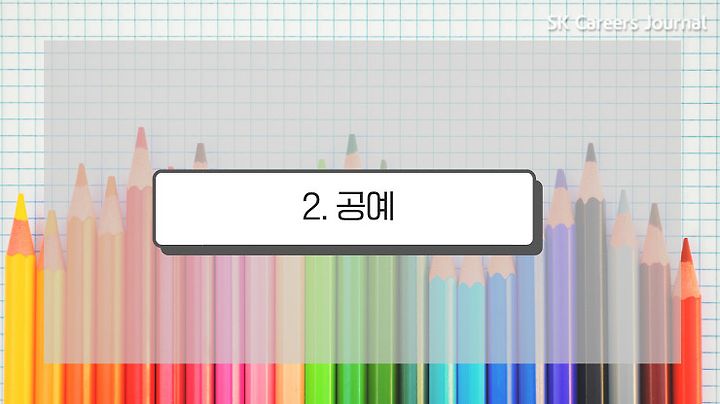Open the SK Careers Journal watermark
Screen dimensions: 720x404
click(627, 23)
